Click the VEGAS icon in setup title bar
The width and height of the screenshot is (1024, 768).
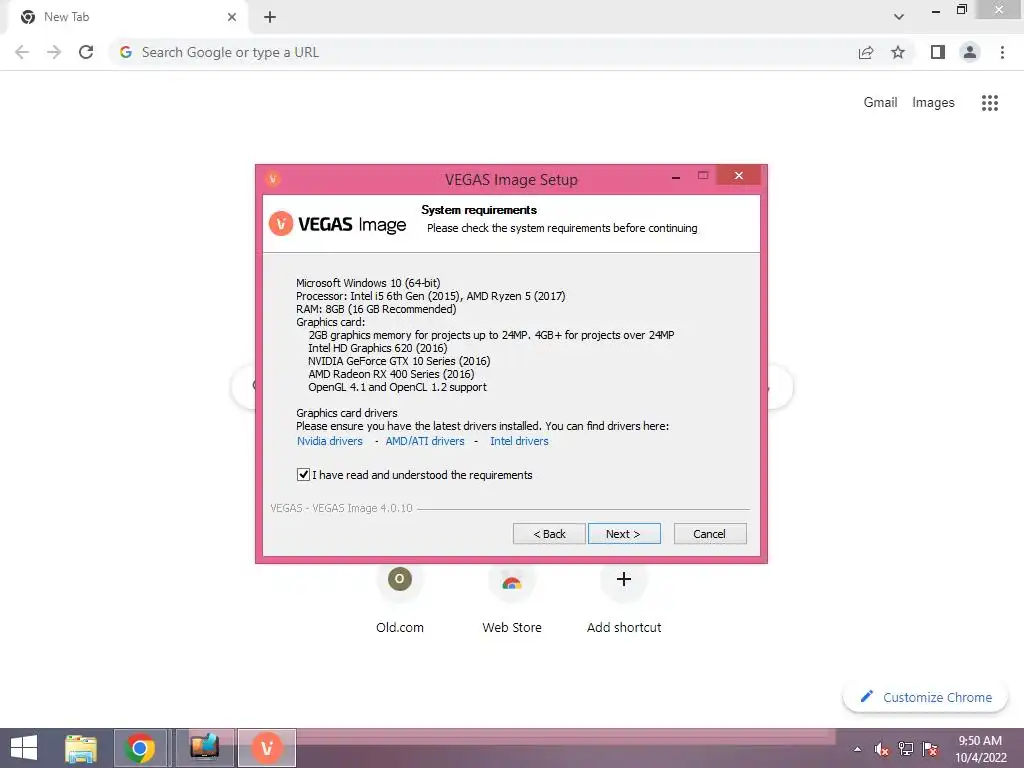pyautogui.click(x=273, y=178)
